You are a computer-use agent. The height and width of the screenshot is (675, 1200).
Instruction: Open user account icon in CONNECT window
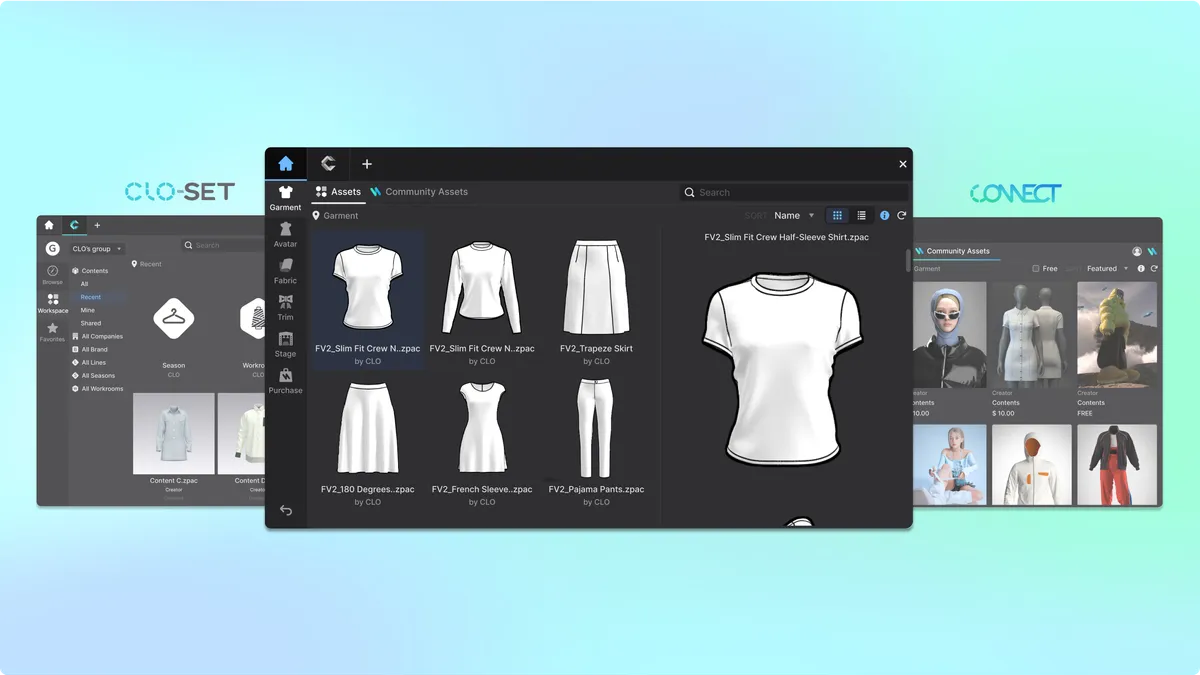pyautogui.click(x=1137, y=252)
